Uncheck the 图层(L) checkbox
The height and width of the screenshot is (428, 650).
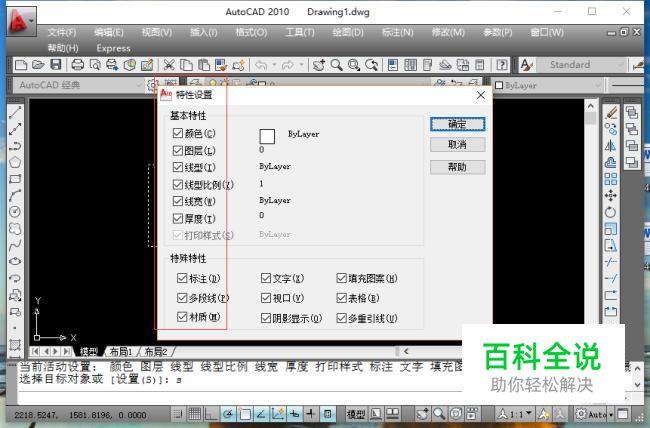point(178,150)
